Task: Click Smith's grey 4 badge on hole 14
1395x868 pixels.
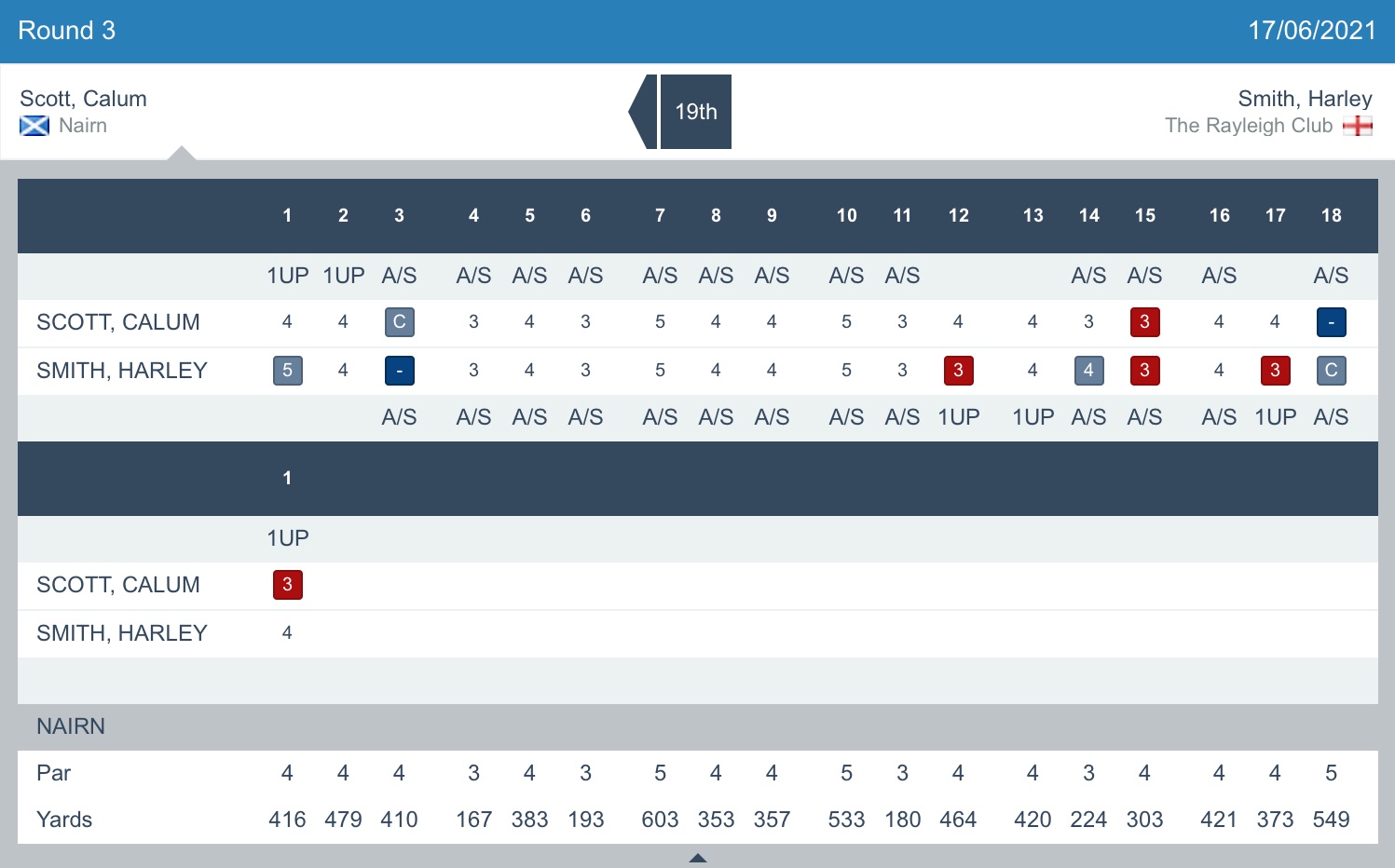Action: click(1088, 371)
